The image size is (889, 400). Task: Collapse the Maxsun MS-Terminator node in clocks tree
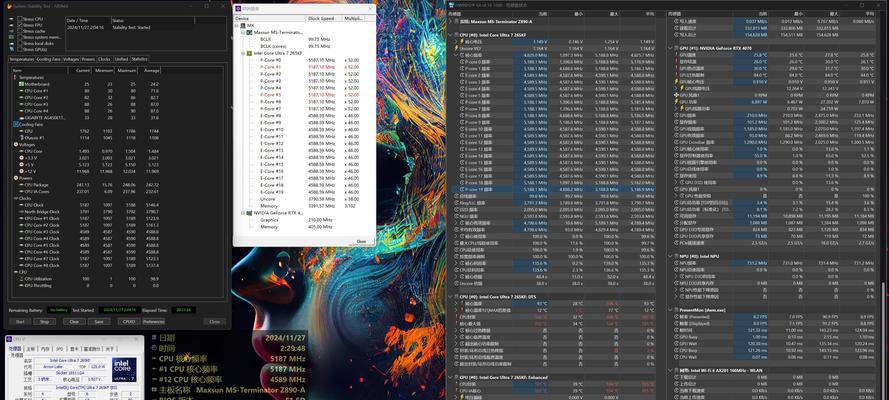[243, 32]
